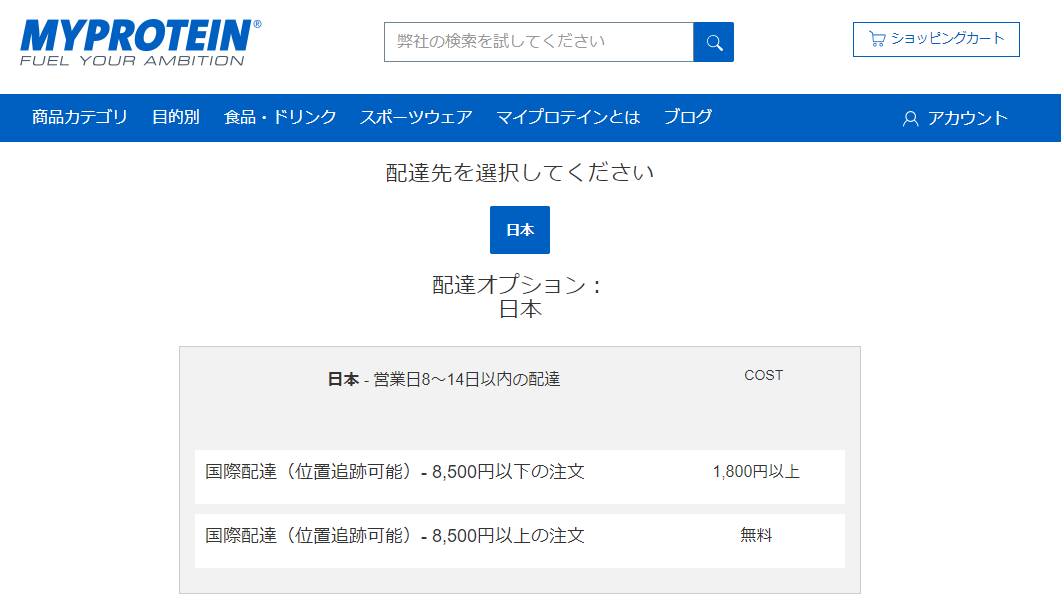Open the マイプロテインとは menu
Image resolution: width=1061 pixels, height=606 pixels.
click(x=568, y=118)
